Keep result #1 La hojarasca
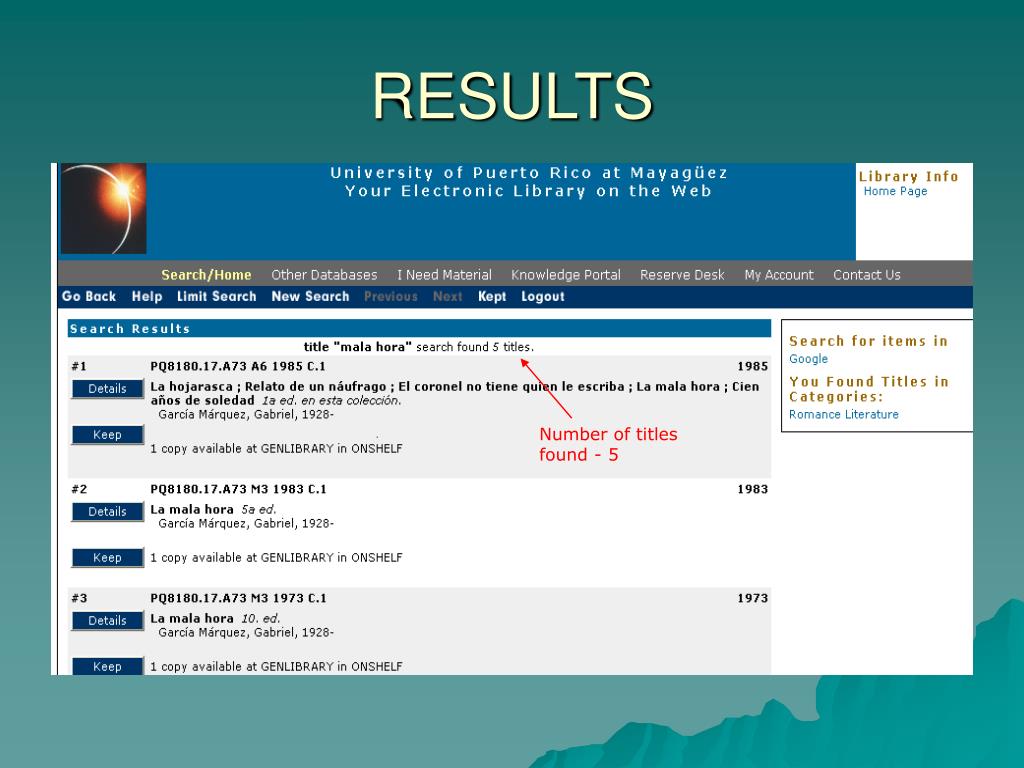Screen dimensions: 1024x768 [107, 435]
